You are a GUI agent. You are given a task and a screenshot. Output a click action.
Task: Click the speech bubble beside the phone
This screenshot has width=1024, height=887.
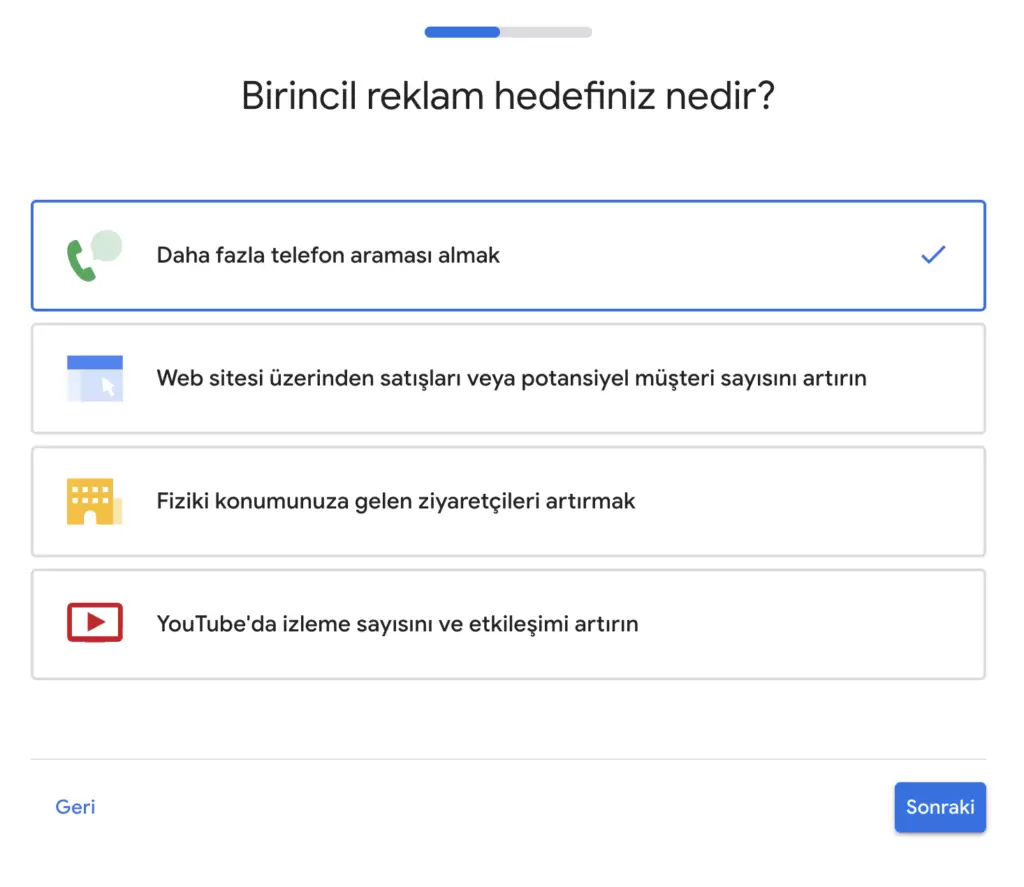point(106,245)
